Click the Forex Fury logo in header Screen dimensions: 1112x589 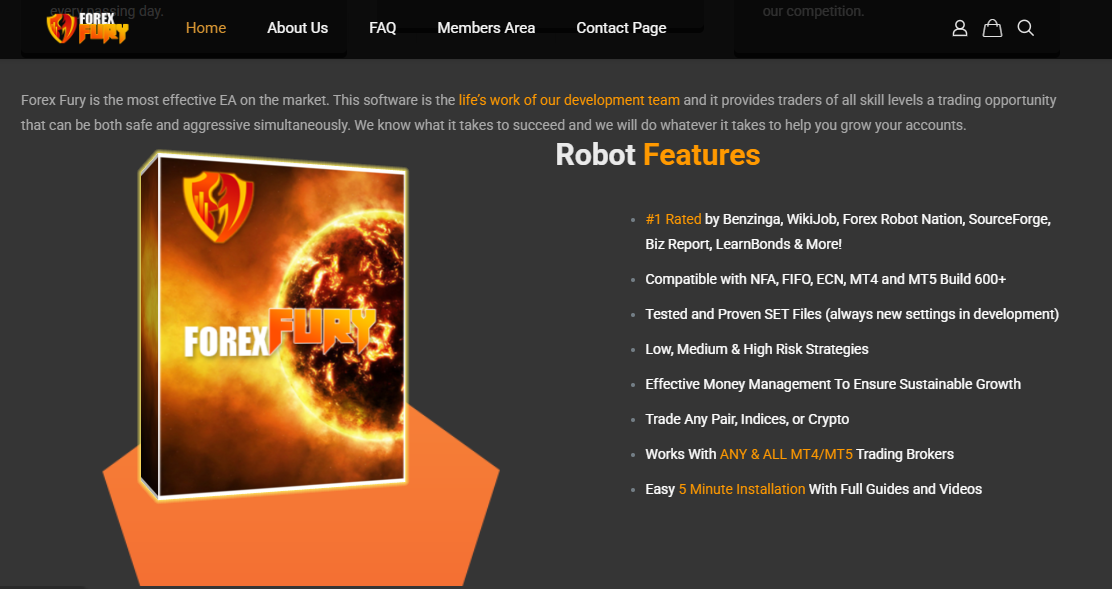[x=88, y=28]
